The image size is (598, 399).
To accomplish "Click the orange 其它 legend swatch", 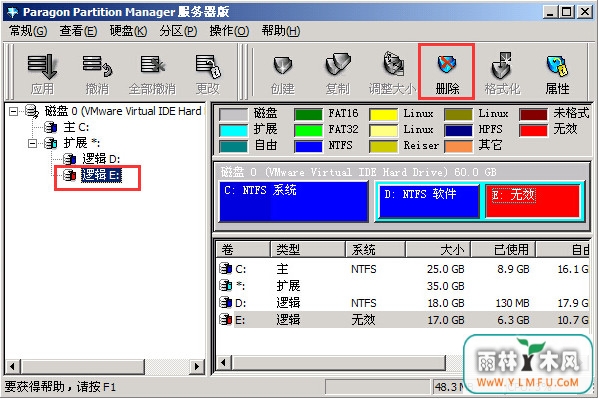I will click(458, 146).
